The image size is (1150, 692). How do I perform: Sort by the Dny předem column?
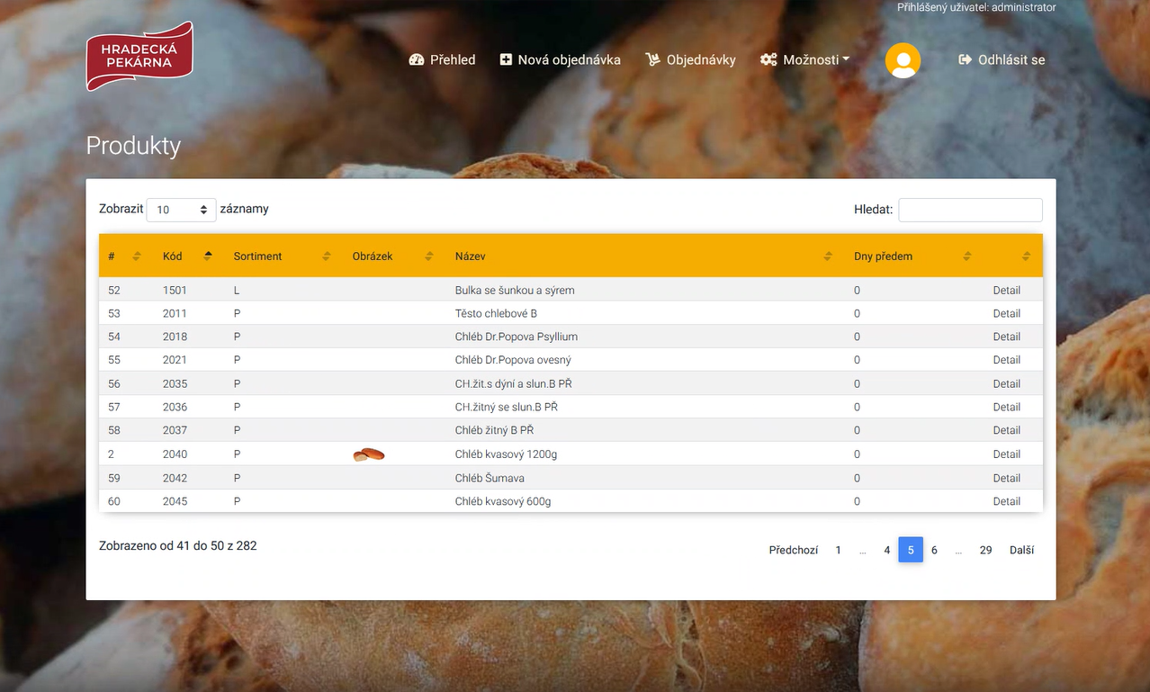point(912,256)
